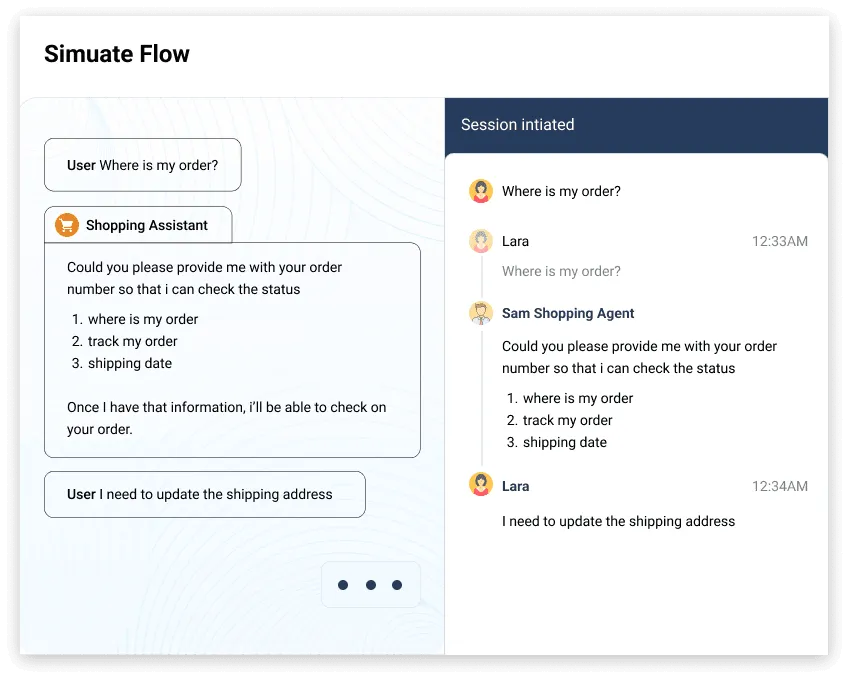The image size is (849, 679).
Task: Click Lara's chat message about updating the shipping address
Action: click(x=618, y=521)
